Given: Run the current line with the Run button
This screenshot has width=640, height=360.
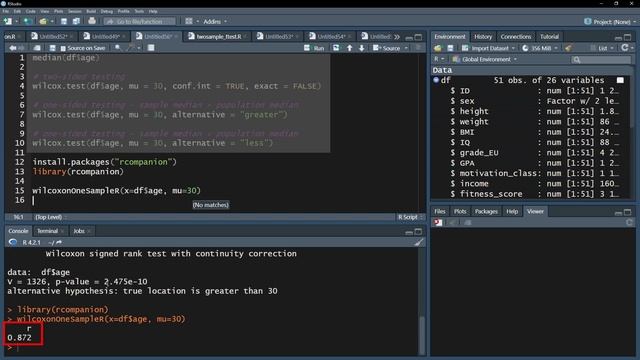Looking at the screenshot, I should point(314,48).
